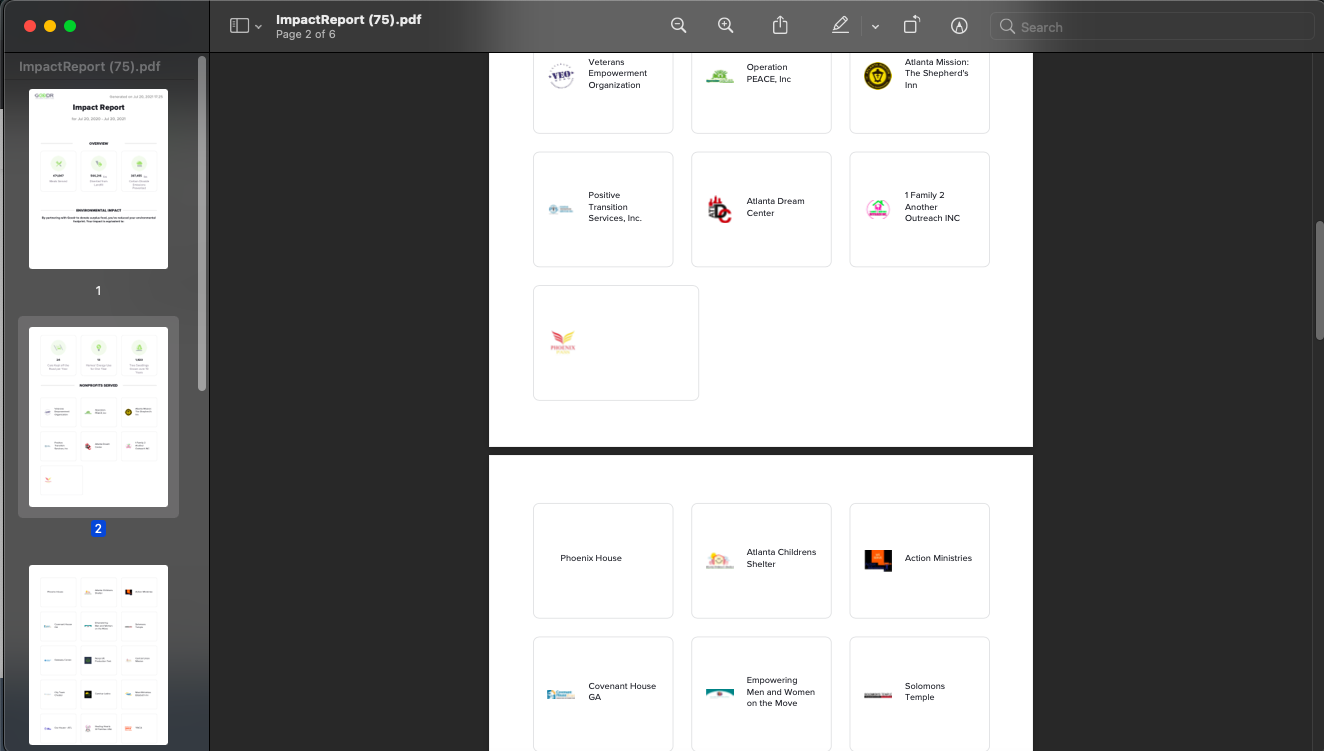Click the 'Action Ministries' text

[x=938, y=558]
